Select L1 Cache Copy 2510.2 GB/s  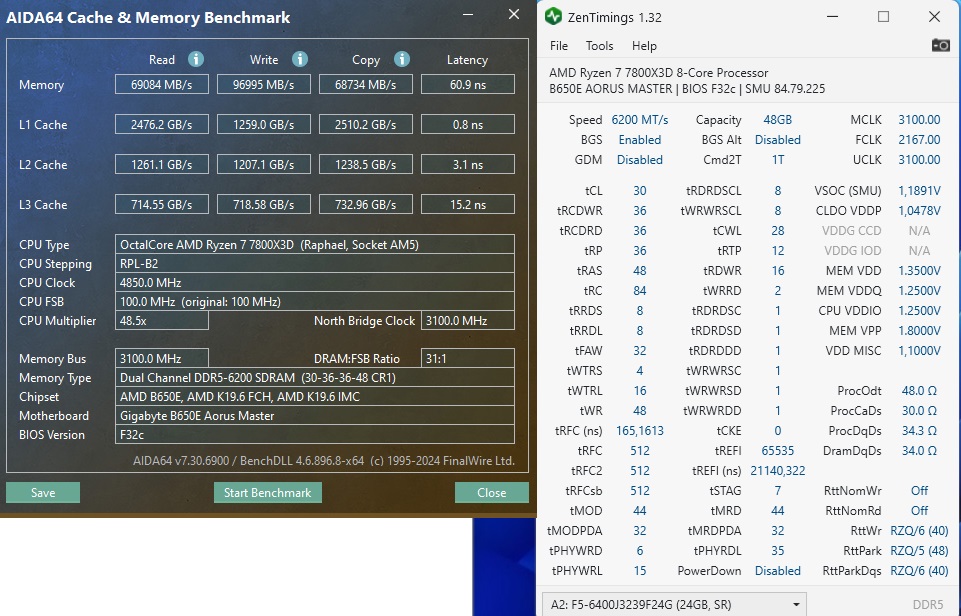click(x=366, y=124)
